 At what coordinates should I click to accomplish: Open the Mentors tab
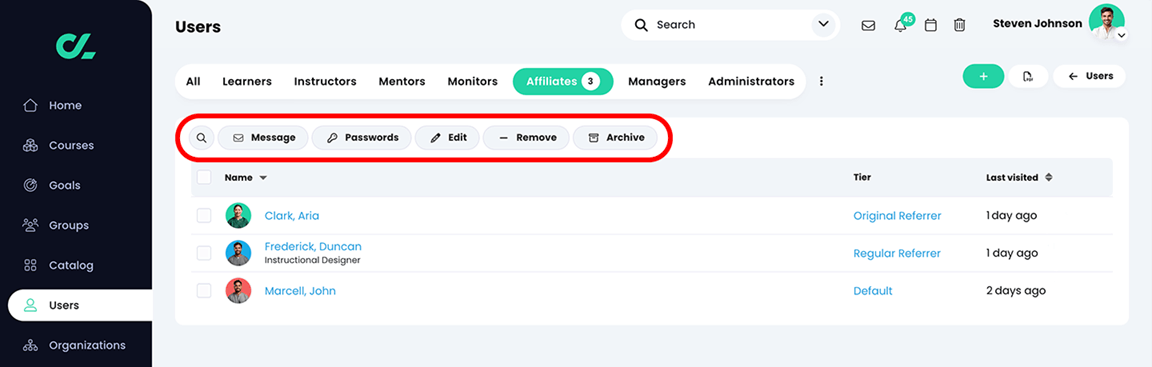coord(402,81)
